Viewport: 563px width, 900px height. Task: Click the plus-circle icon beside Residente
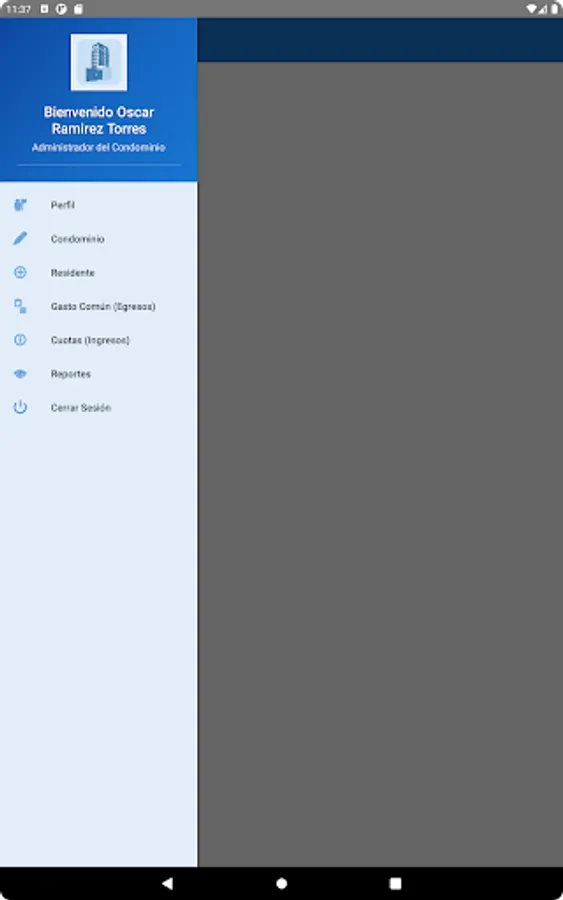[20, 272]
